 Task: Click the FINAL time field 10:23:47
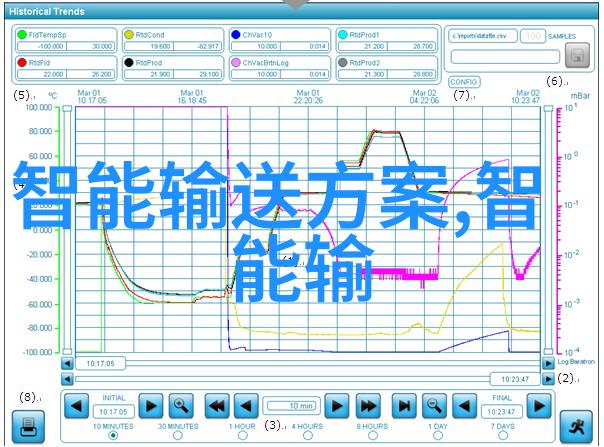click(x=501, y=412)
